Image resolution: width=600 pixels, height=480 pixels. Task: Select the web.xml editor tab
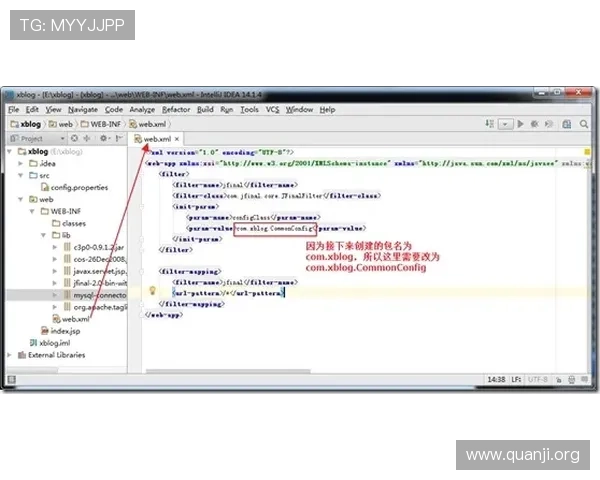tap(156, 139)
